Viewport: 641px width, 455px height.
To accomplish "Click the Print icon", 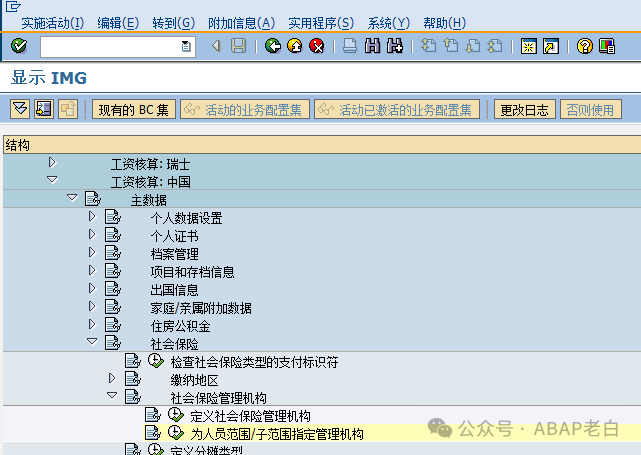I will tap(350, 46).
